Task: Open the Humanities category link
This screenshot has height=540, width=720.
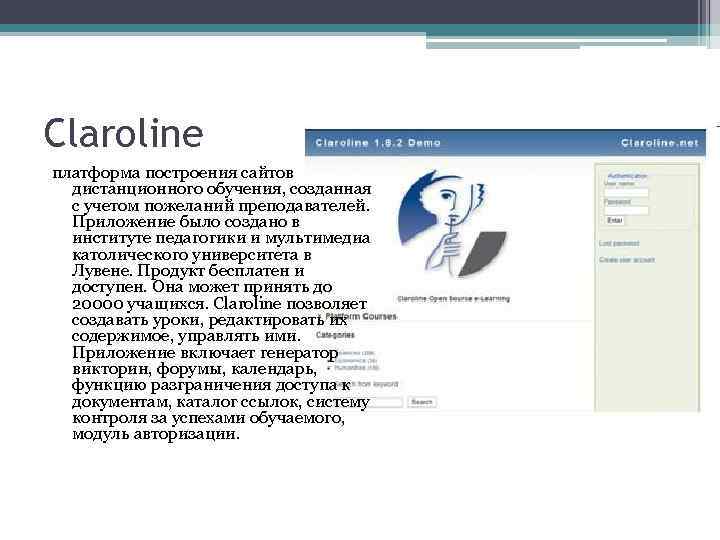Action: click(356, 368)
